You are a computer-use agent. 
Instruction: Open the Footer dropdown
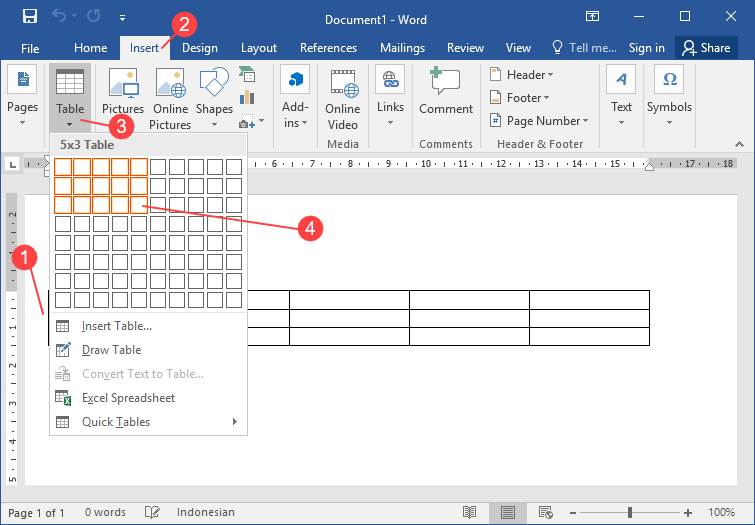[520, 98]
